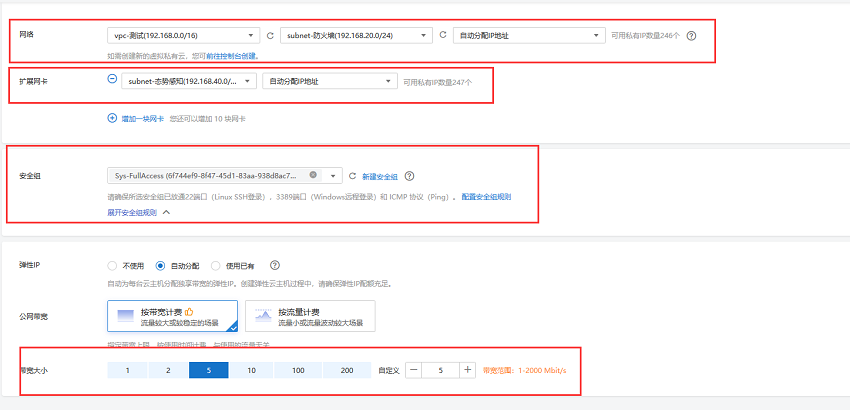Image resolution: width=850 pixels, height=410 pixels.
Task: Open 前往控制台创建 link
Action: (230, 56)
